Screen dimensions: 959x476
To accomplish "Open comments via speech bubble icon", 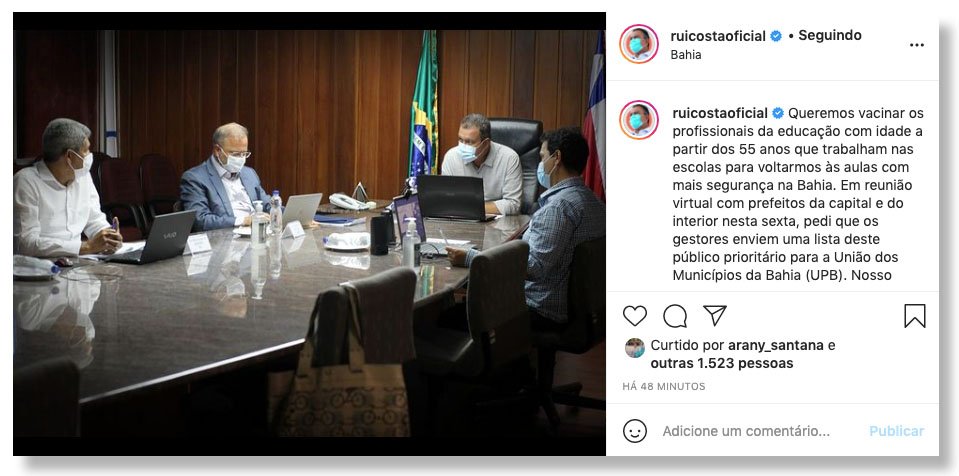I will click(675, 316).
